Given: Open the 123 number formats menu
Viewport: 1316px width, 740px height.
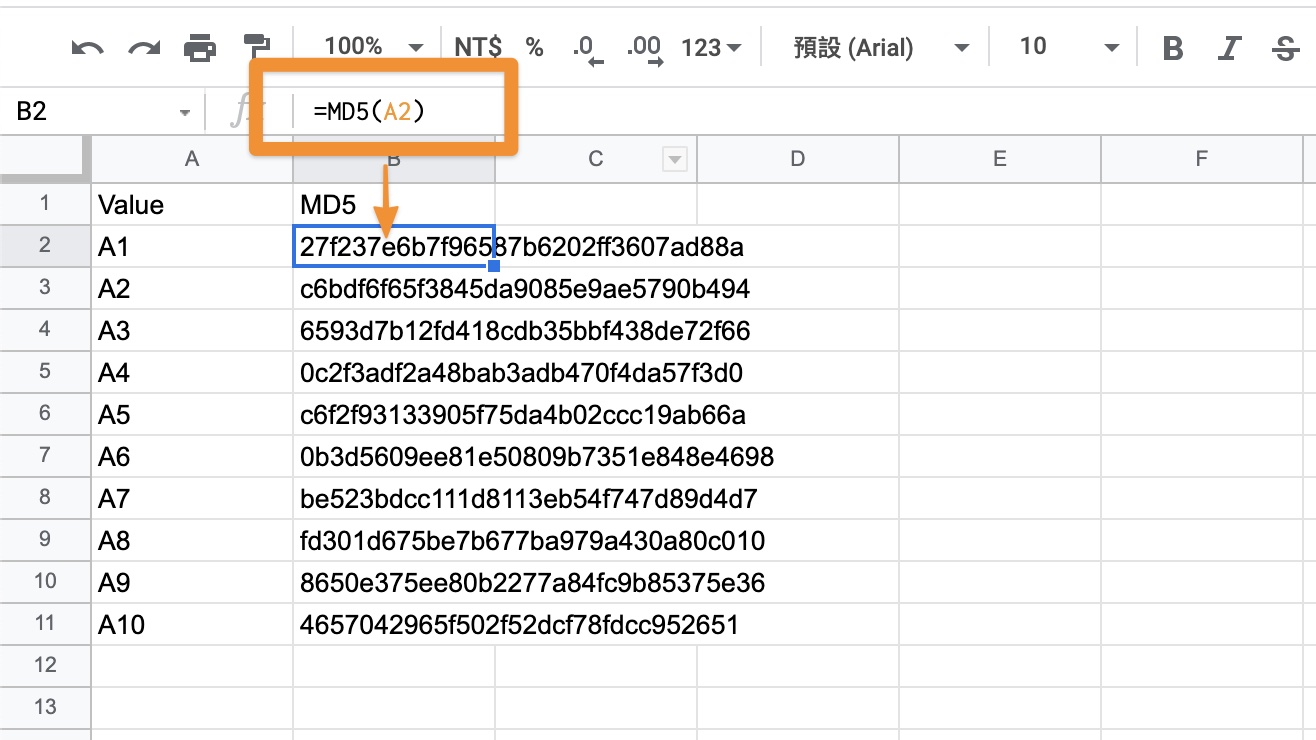Looking at the screenshot, I should pos(711,47).
